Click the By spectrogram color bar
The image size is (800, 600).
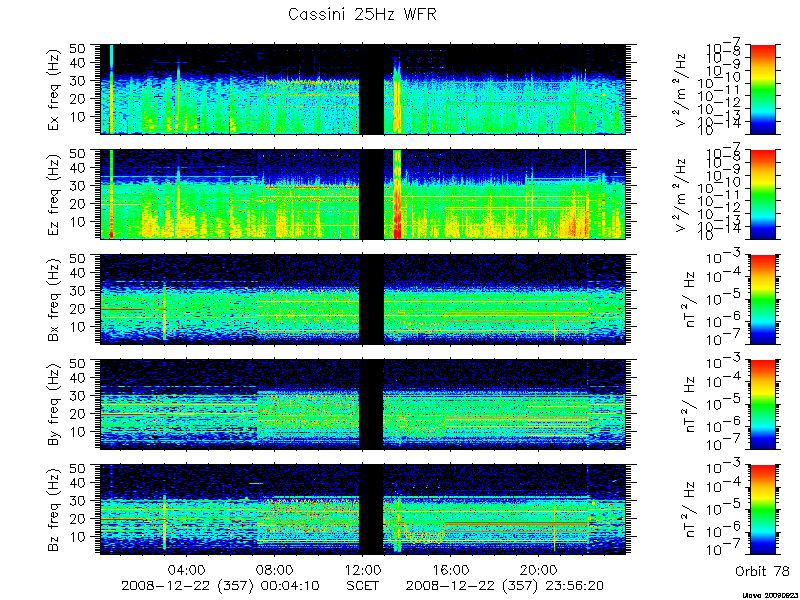coord(762,404)
